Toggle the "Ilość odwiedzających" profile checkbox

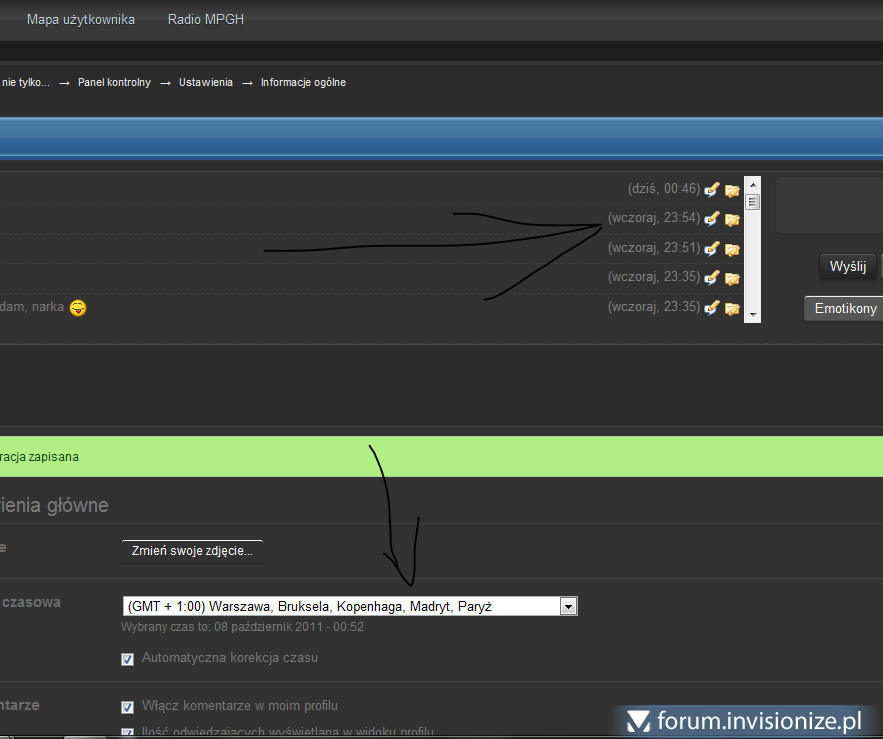pyautogui.click(x=127, y=733)
